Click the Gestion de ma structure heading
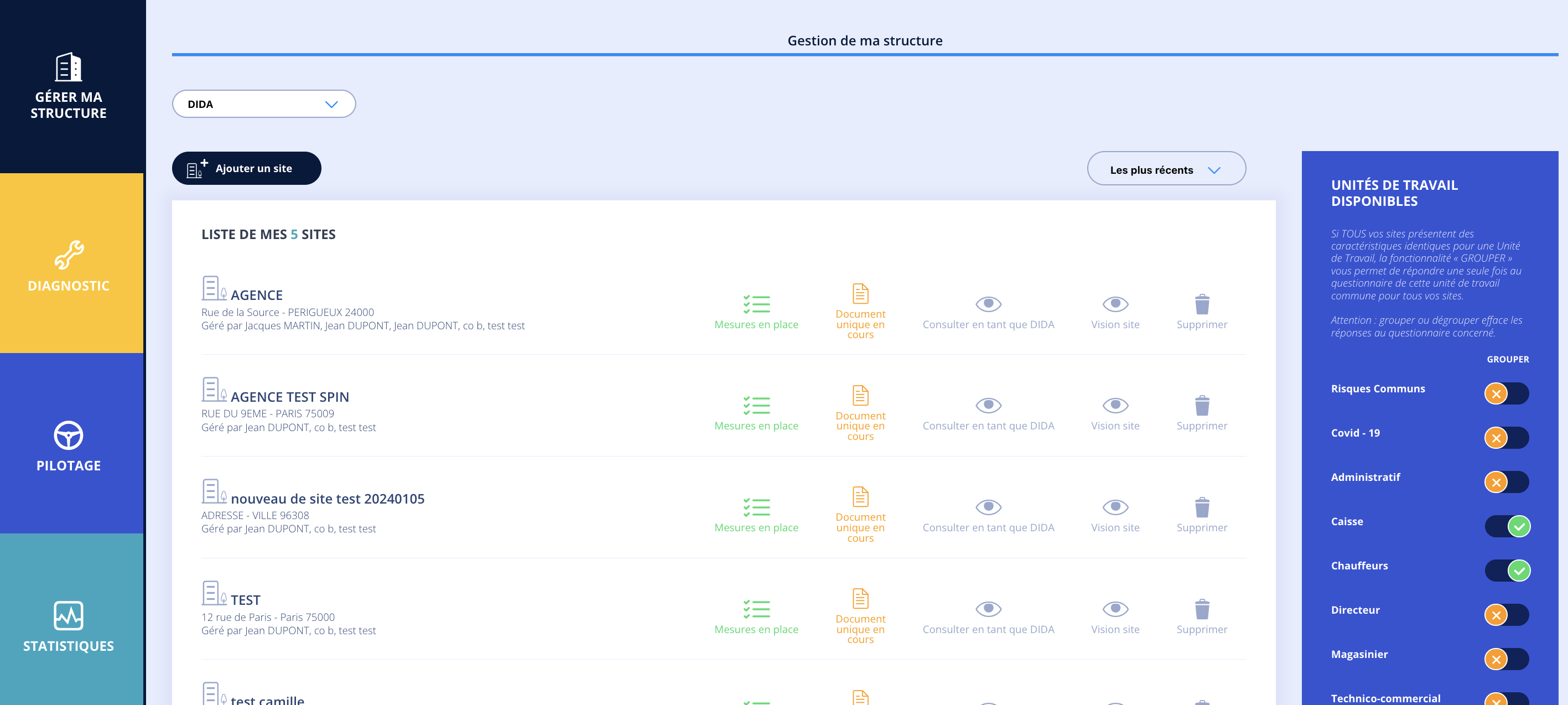This screenshot has width=1568, height=705. coord(864,41)
